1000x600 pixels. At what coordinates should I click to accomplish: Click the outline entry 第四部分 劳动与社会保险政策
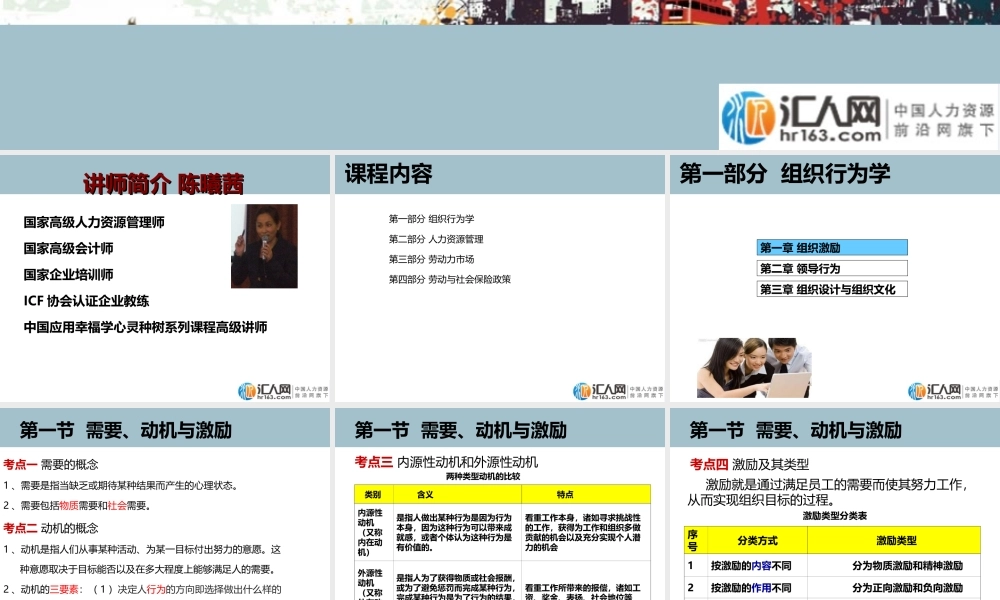coord(450,279)
